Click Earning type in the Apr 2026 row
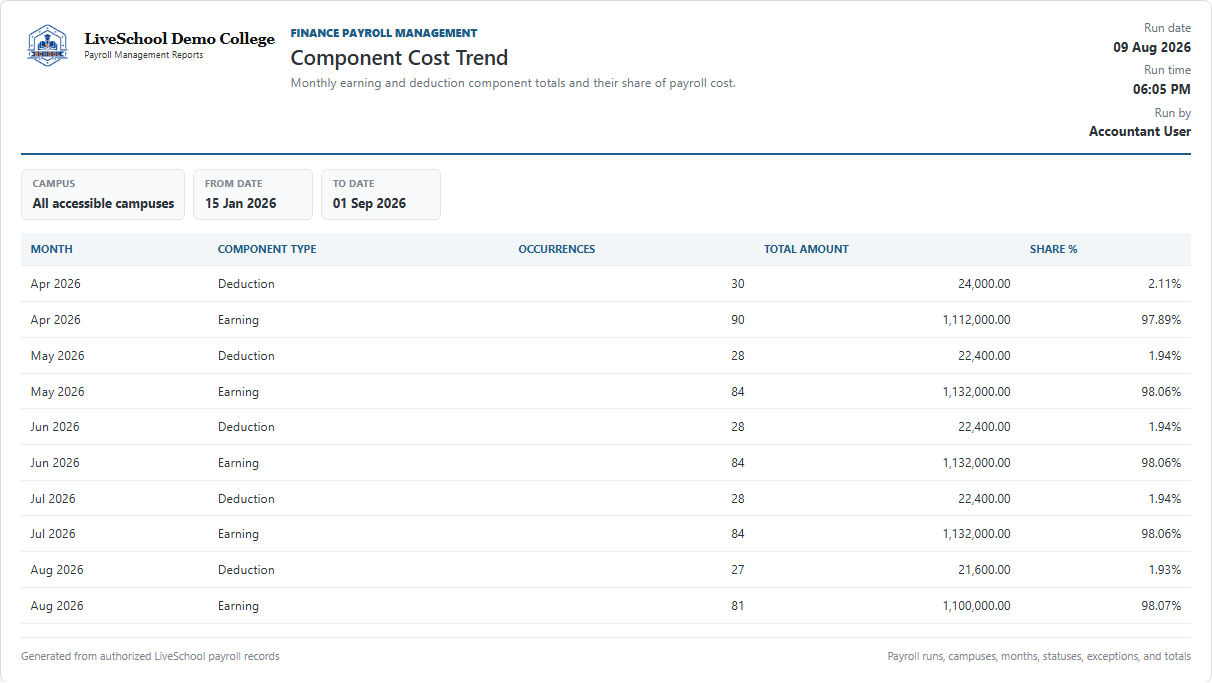Viewport: 1212px width, 683px height. 238,320
